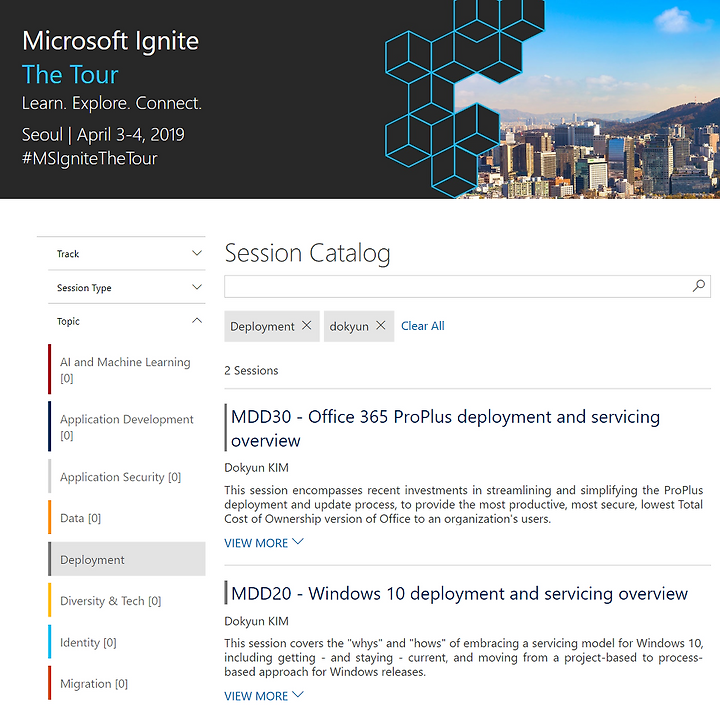The height and width of the screenshot is (705, 720).
Task: Click the search magnifier icon
Action: [698, 286]
